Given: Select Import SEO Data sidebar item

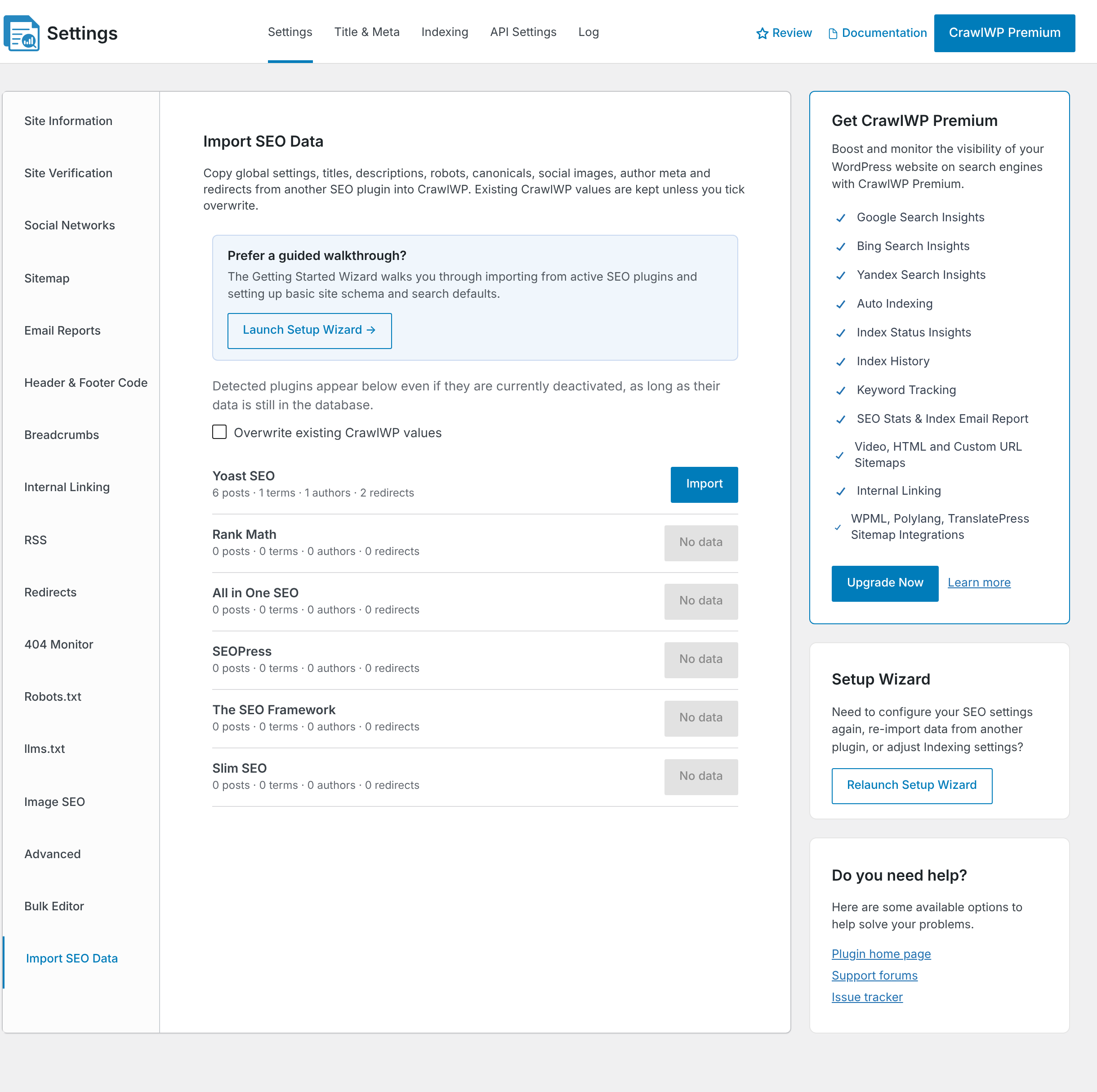Looking at the screenshot, I should click(71, 958).
